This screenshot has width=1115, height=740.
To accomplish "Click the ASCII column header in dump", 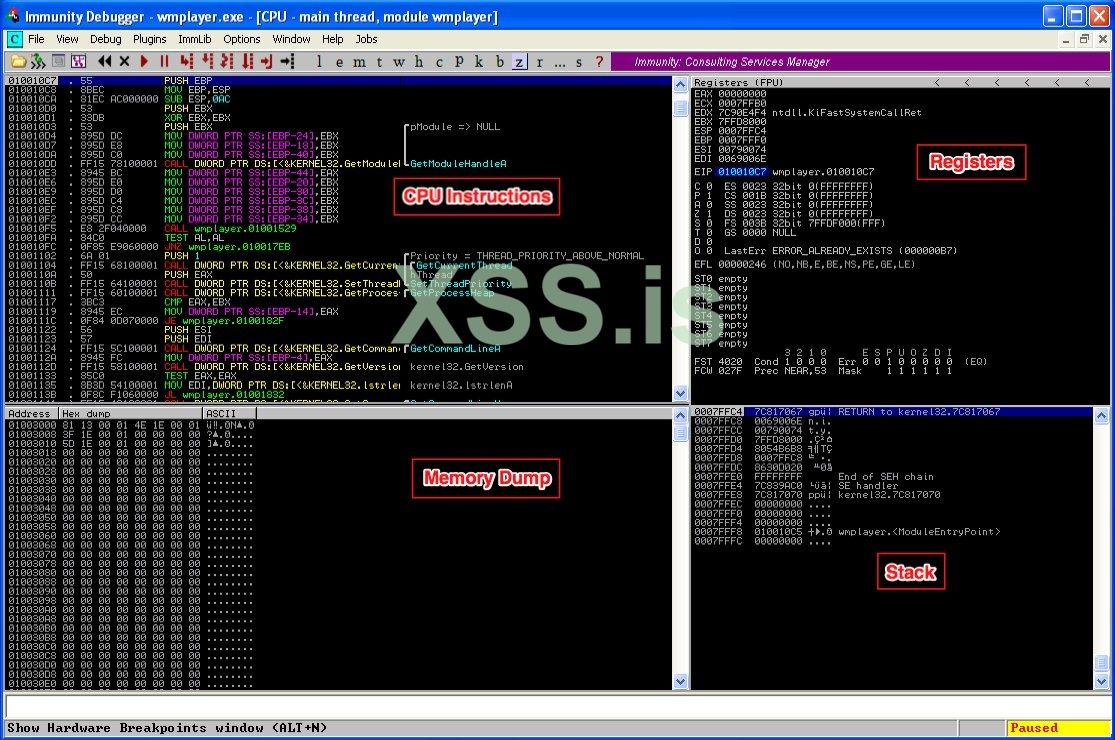I will point(230,414).
